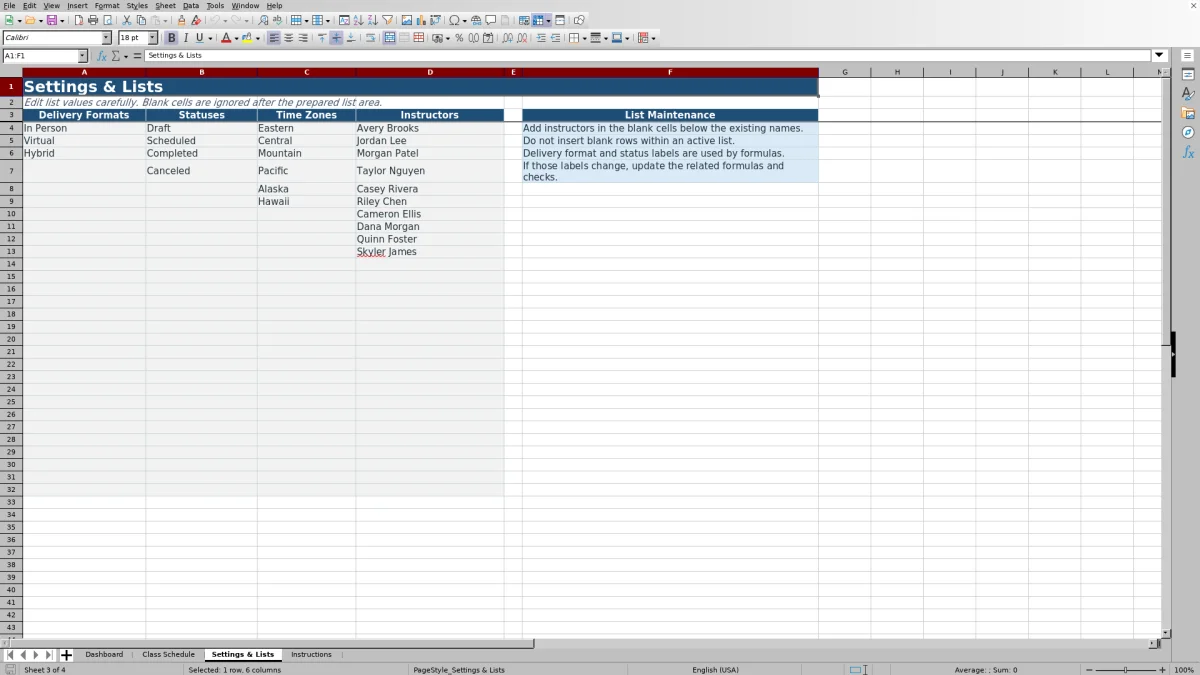Click the formula input line

(648, 56)
